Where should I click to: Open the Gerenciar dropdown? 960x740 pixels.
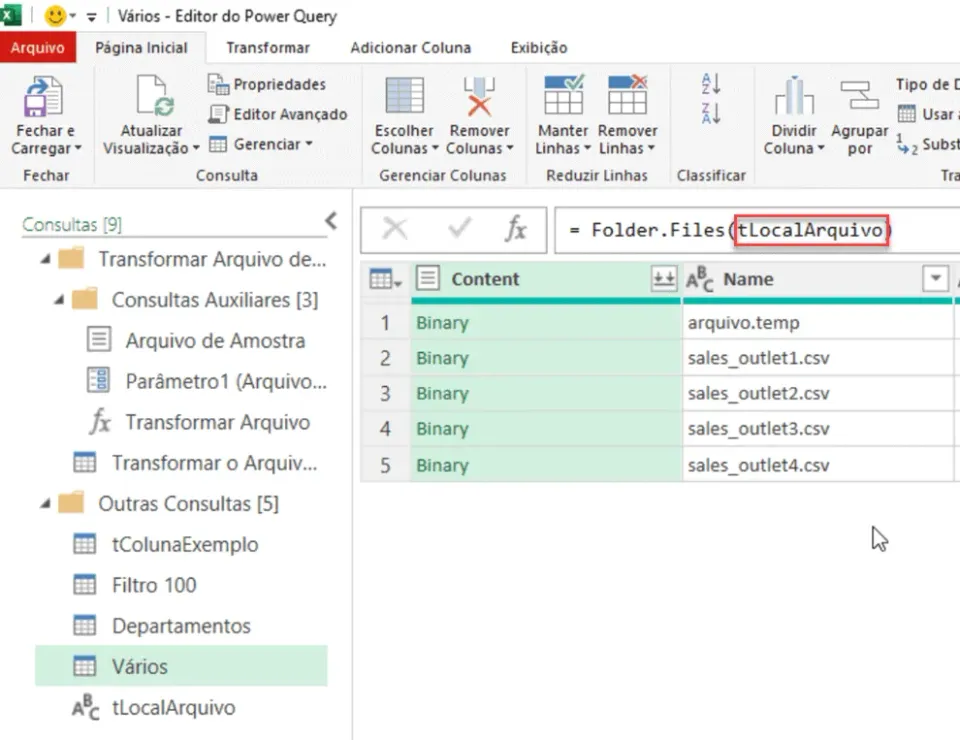pos(261,144)
